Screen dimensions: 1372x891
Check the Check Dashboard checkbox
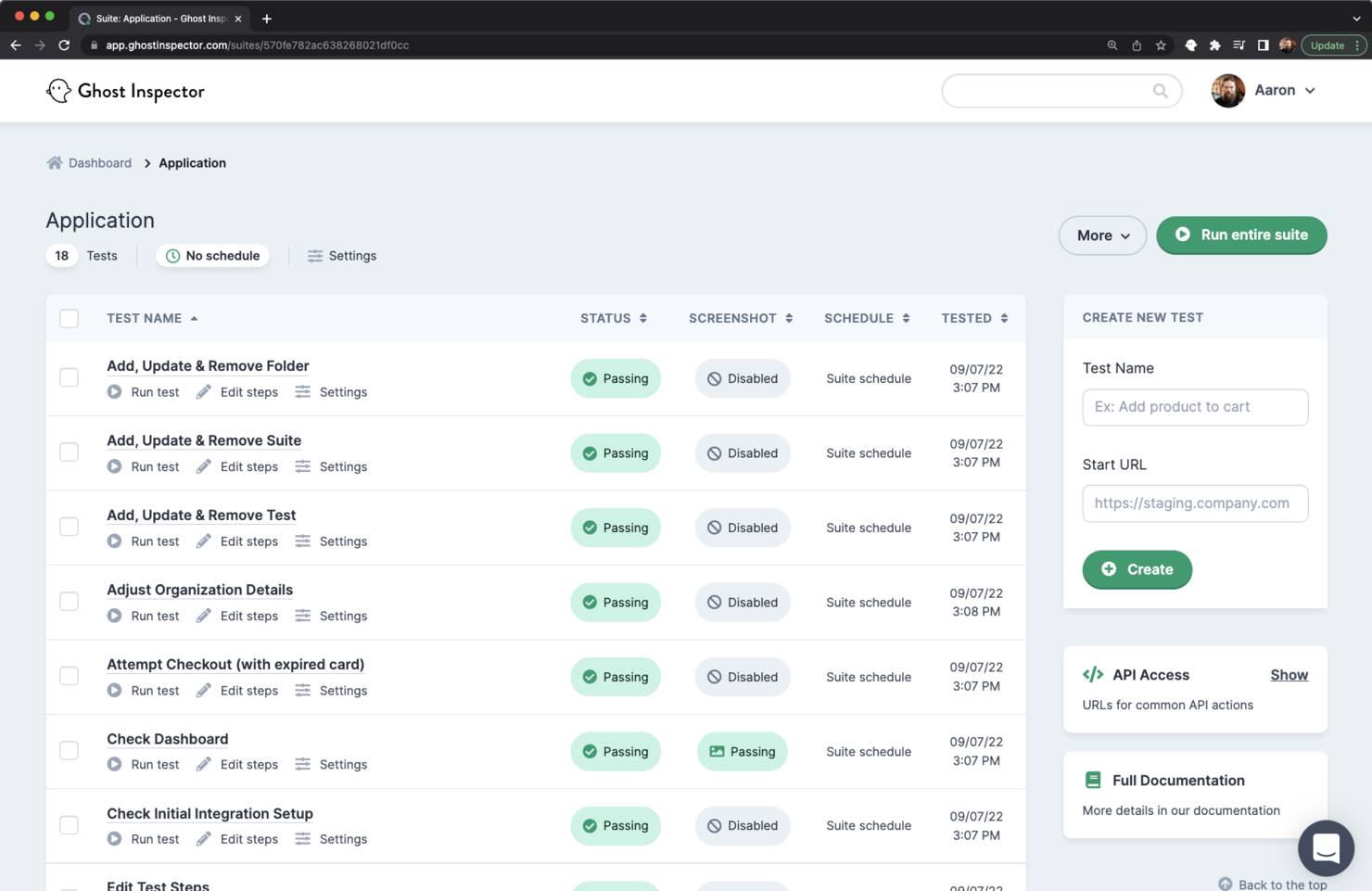(70, 751)
